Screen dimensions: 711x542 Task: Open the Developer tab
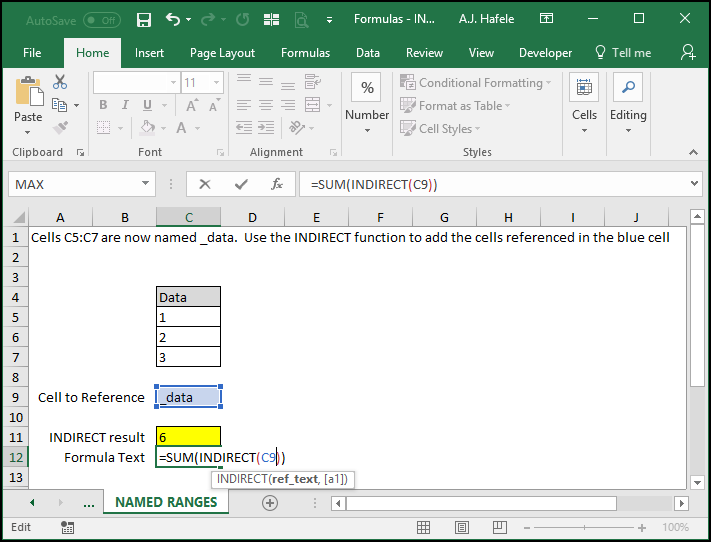click(545, 53)
